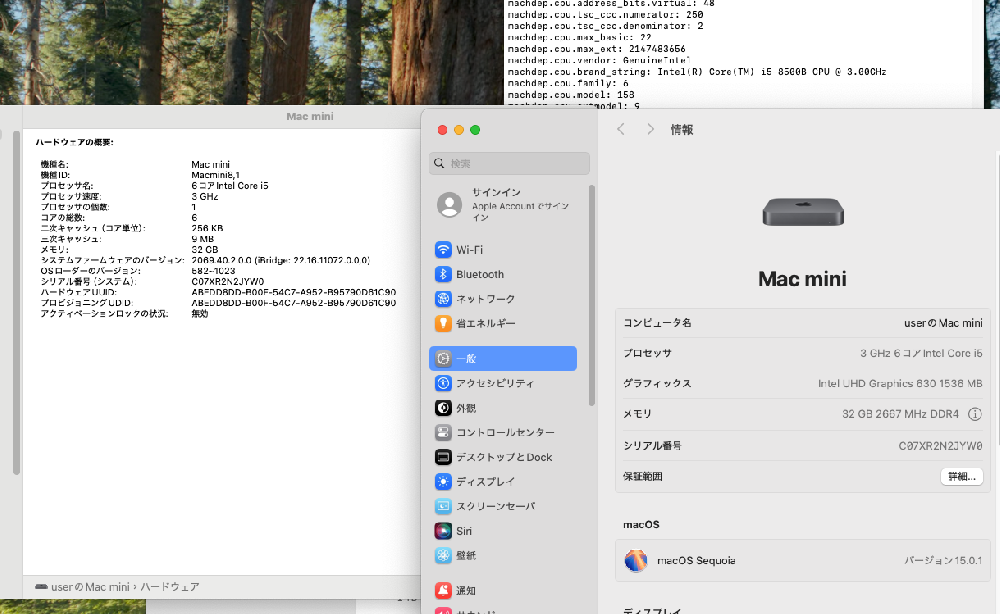Screen dimensions: 1000x614
Task: Select the Siri sidebar label
Action: (x=464, y=531)
